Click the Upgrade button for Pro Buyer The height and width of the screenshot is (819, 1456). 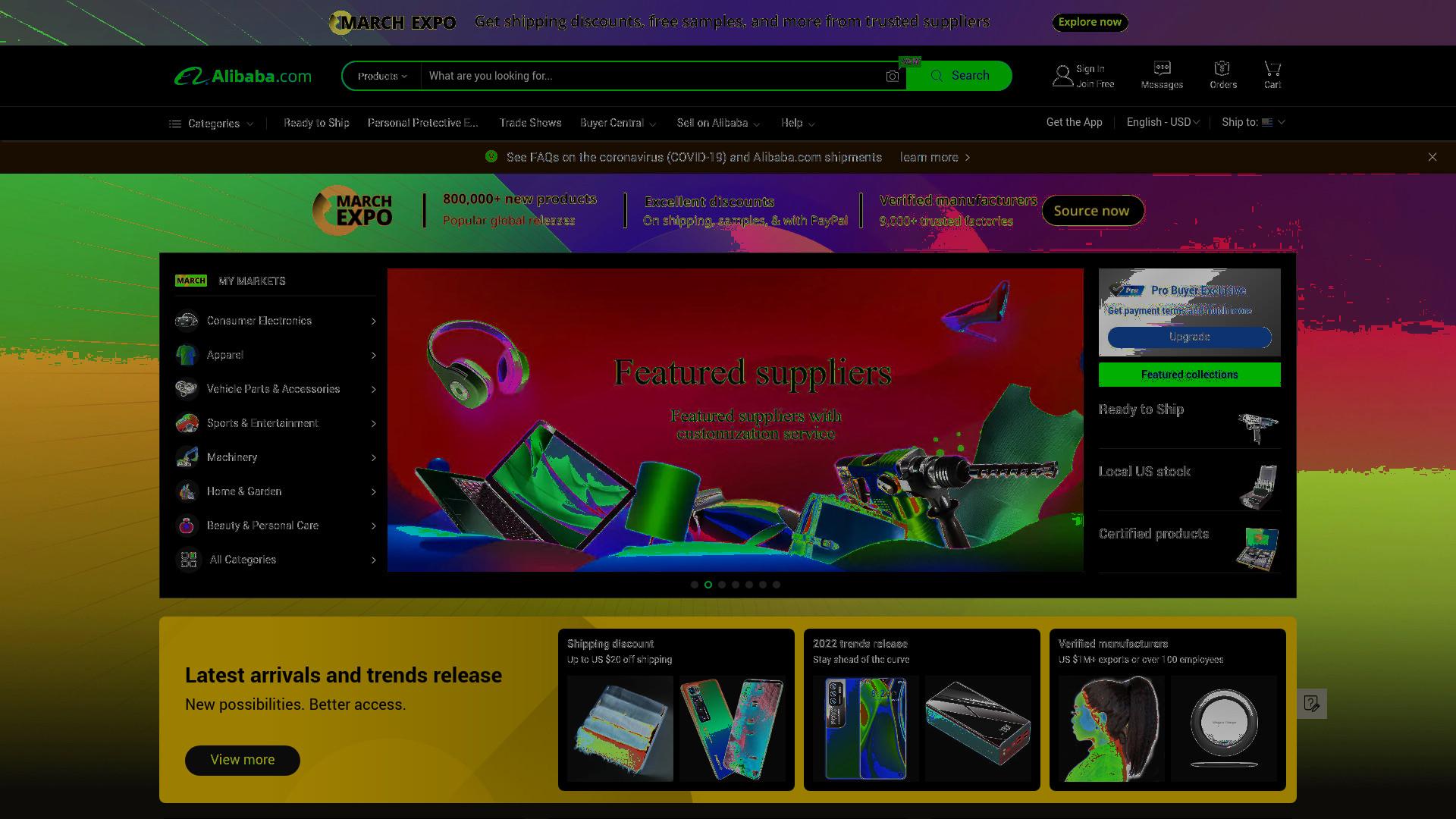1189,337
